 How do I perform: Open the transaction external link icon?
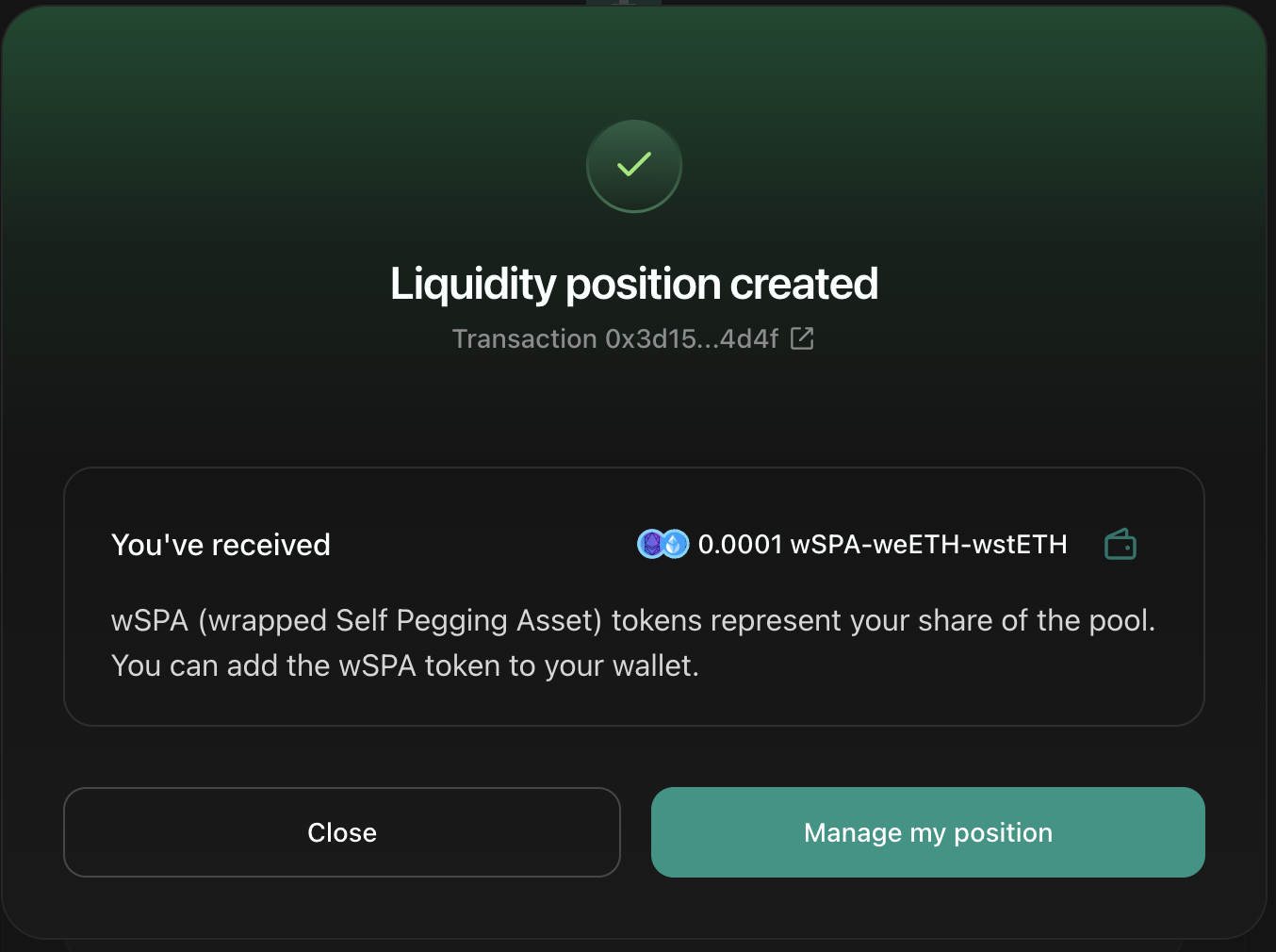(802, 338)
